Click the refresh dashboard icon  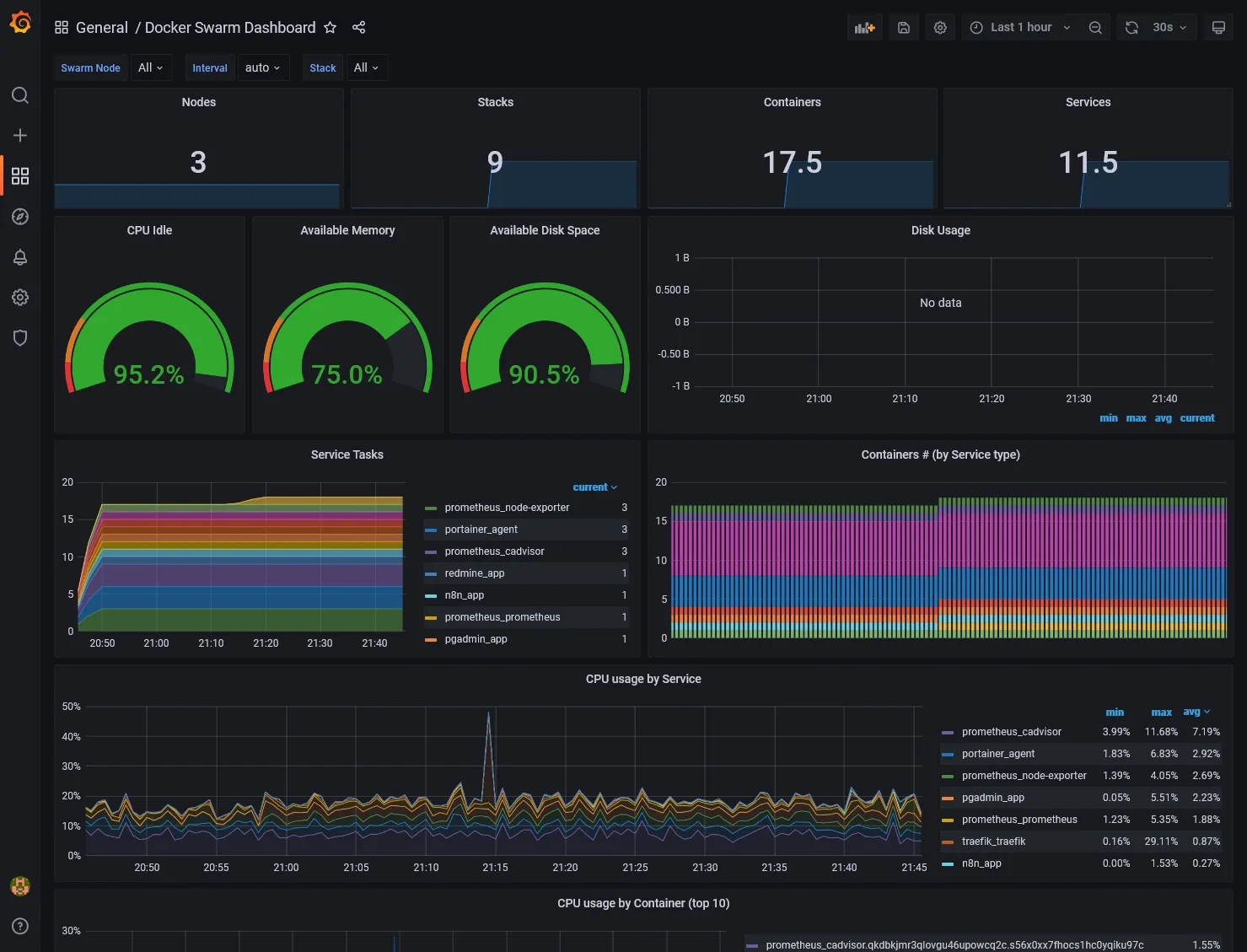pos(1131,27)
